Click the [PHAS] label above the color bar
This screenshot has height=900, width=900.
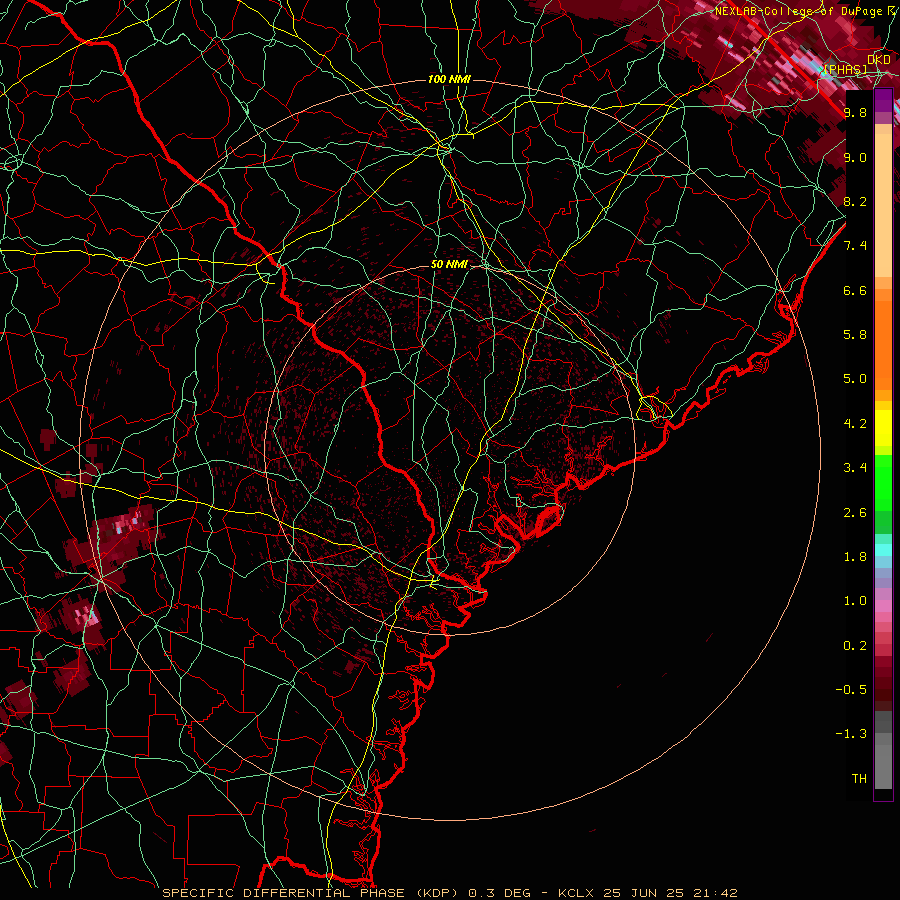[x=845, y=70]
